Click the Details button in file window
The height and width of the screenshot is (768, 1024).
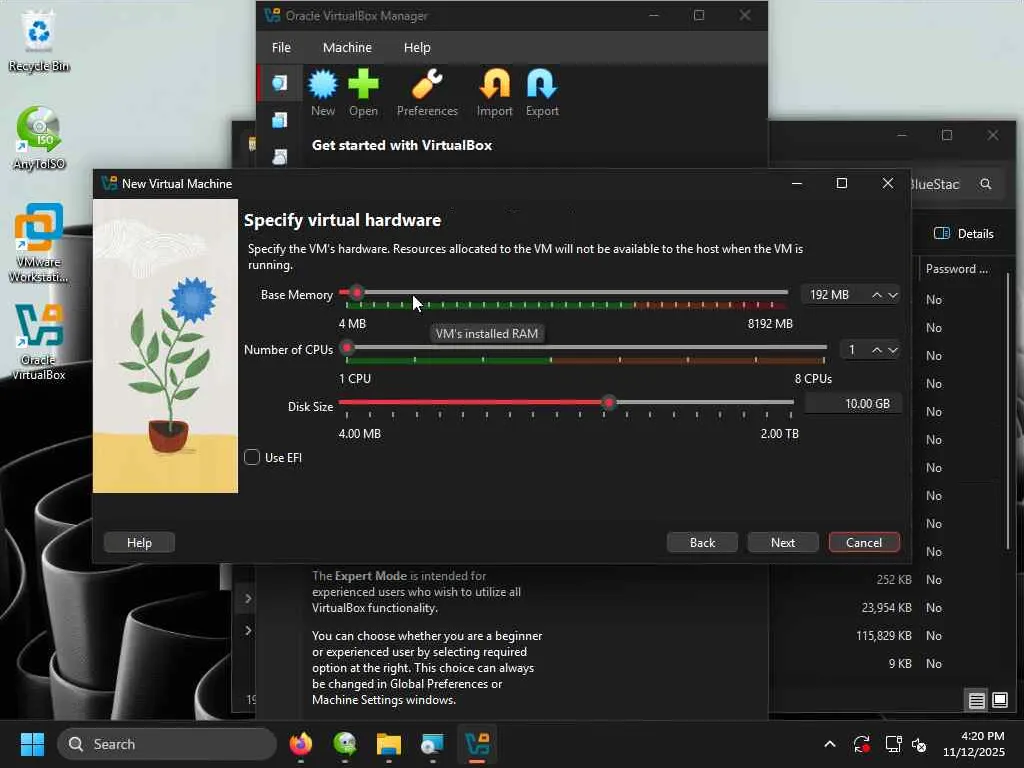(x=964, y=234)
